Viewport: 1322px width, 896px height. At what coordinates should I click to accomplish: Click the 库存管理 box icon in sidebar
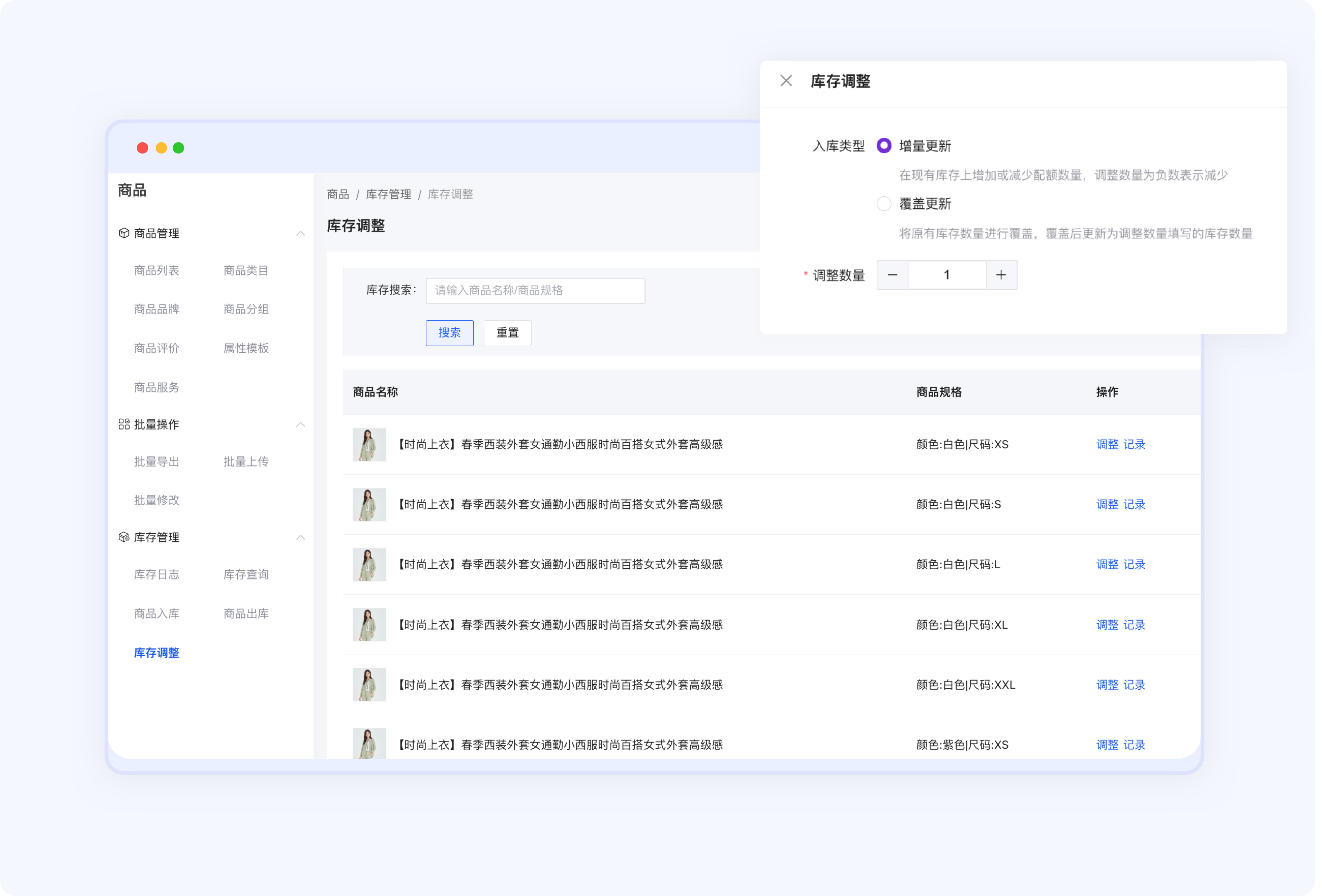pos(124,537)
